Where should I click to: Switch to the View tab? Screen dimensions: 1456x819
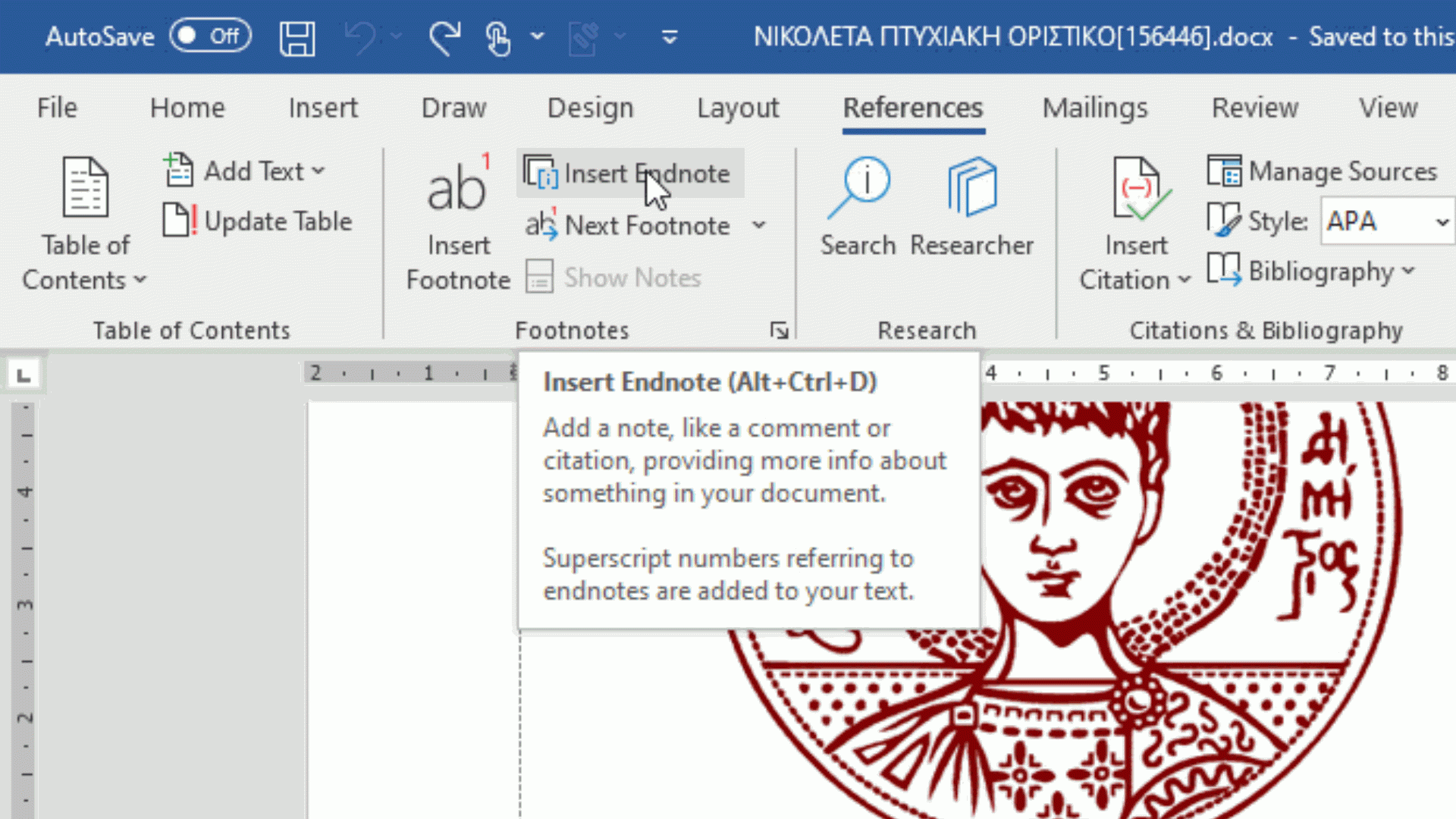coord(1388,108)
